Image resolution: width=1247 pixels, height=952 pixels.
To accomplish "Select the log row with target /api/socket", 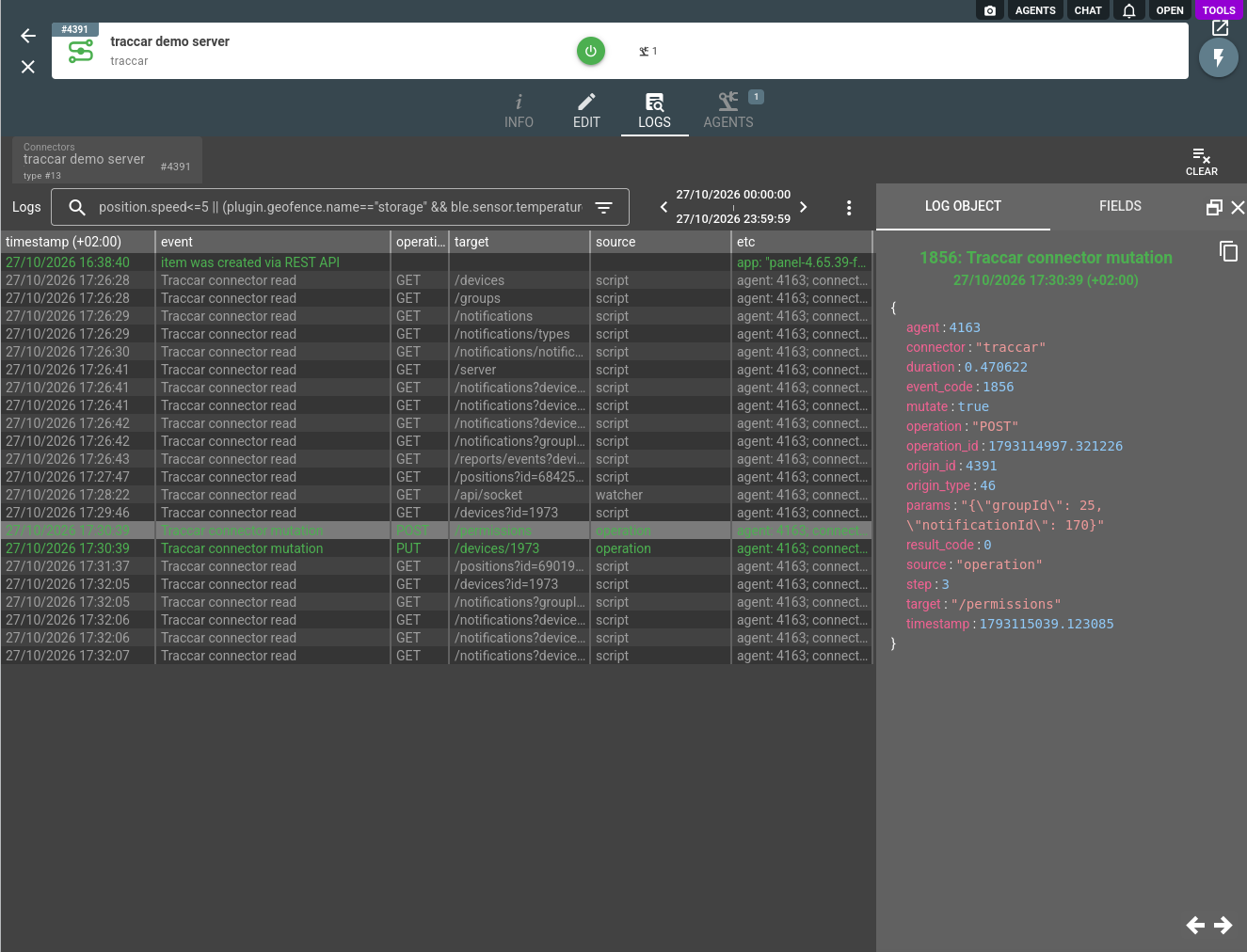I will pyautogui.click(x=437, y=495).
